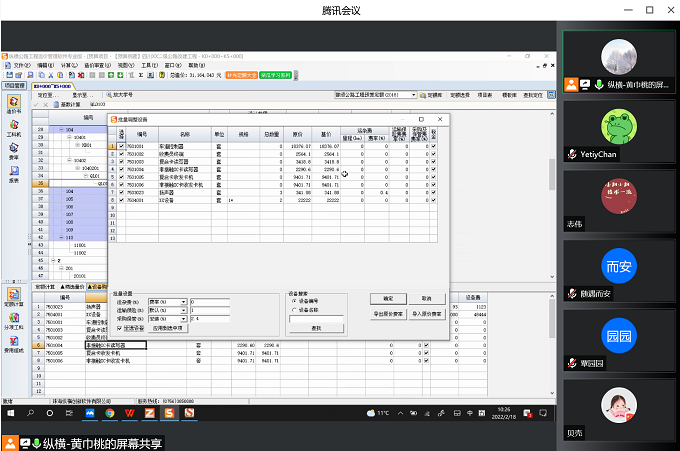This screenshot has width=680, height=451.
Task: Click the 取消 button in dialog
Action: pyautogui.click(x=427, y=299)
